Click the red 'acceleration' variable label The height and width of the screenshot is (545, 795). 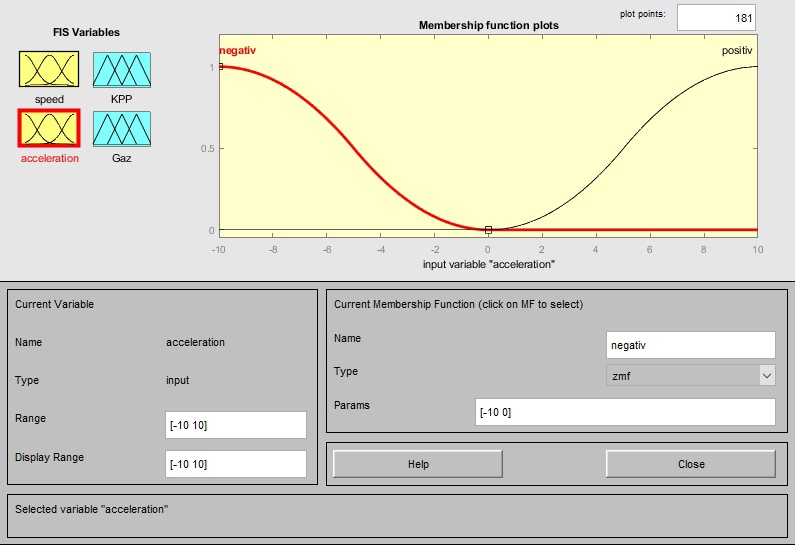(50, 158)
